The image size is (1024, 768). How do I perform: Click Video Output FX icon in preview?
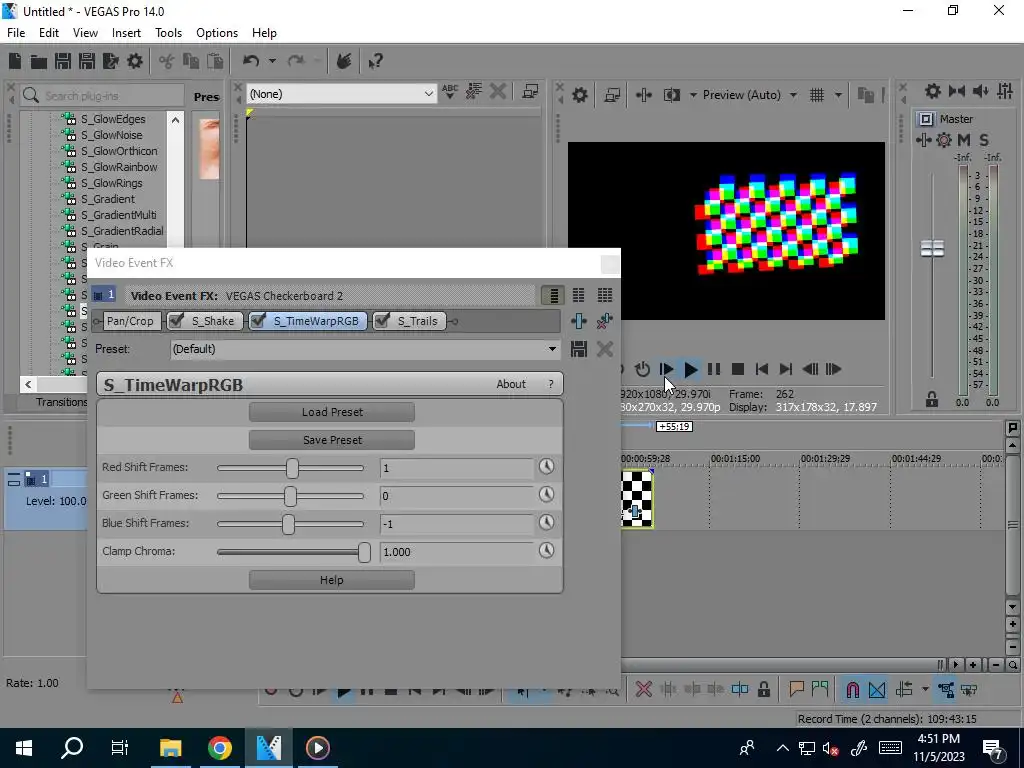click(x=644, y=95)
